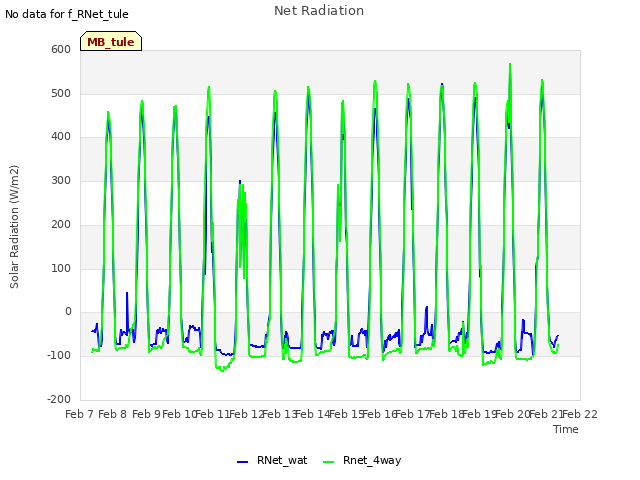Click the 300 y-axis tick label

click(x=61, y=180)
